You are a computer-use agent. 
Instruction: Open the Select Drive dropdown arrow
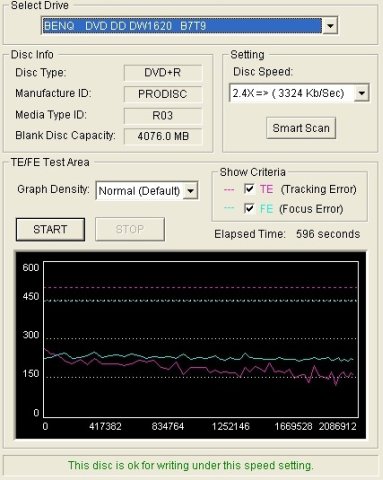330,26
